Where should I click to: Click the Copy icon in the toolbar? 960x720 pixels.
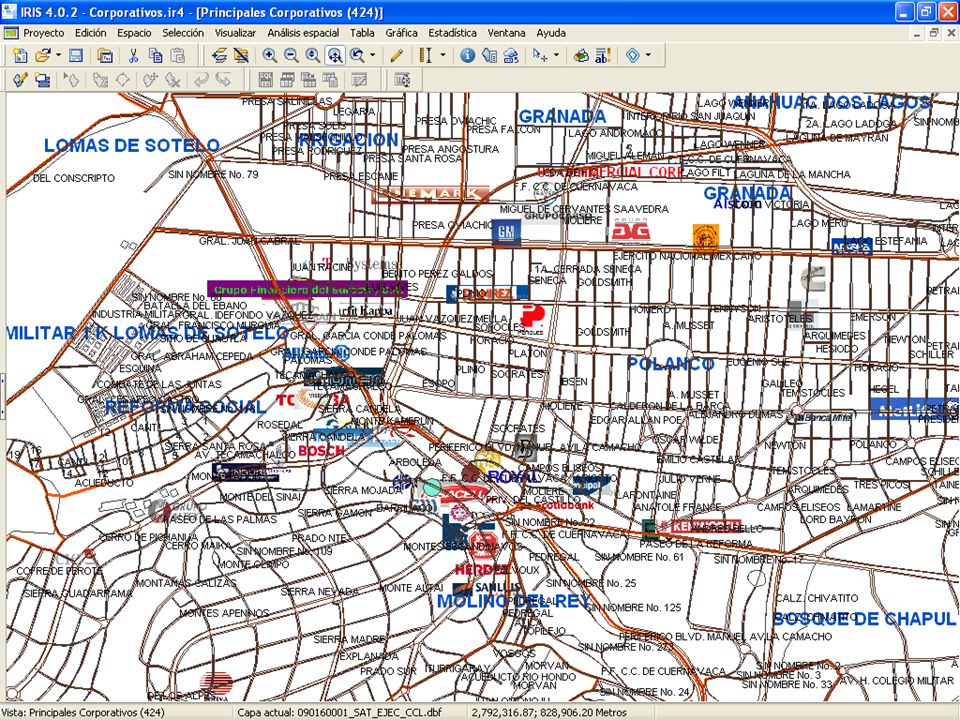click(156, 56)
